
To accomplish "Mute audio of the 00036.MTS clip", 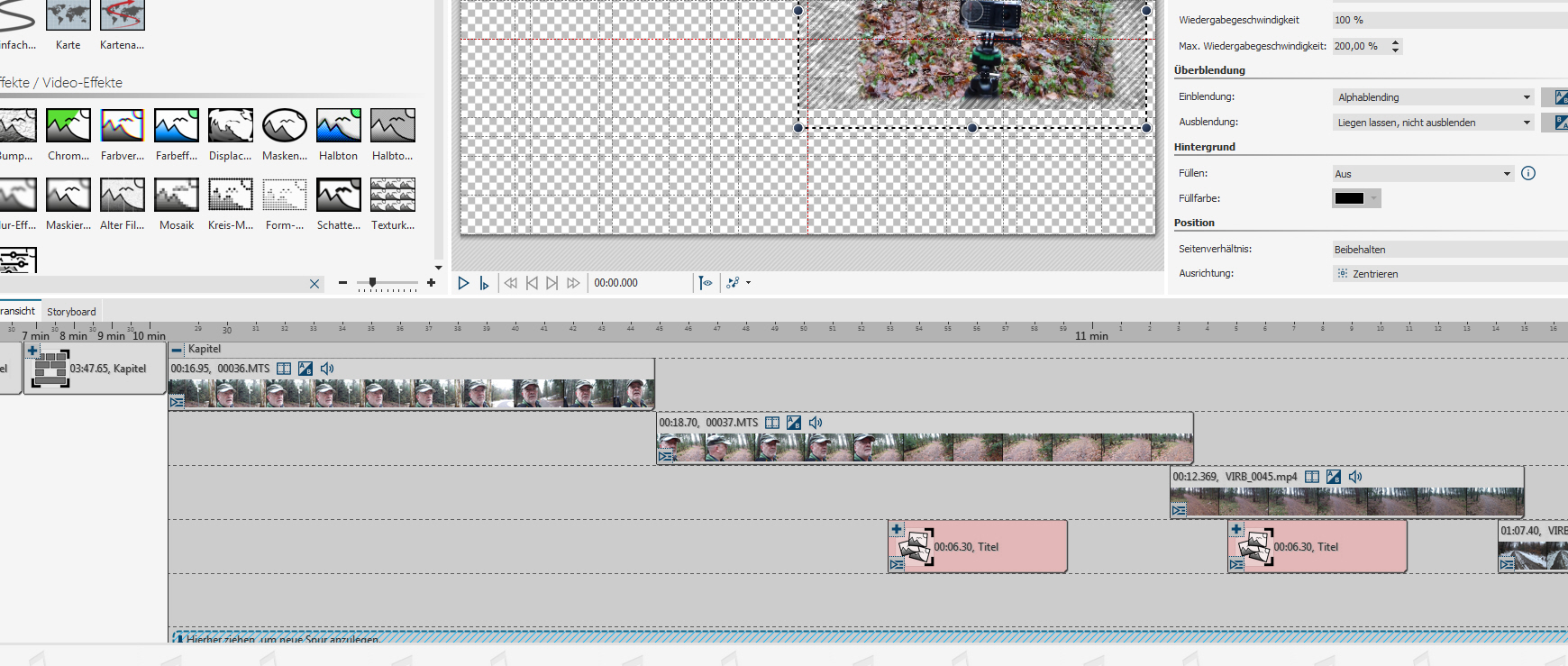I will 327,369.
